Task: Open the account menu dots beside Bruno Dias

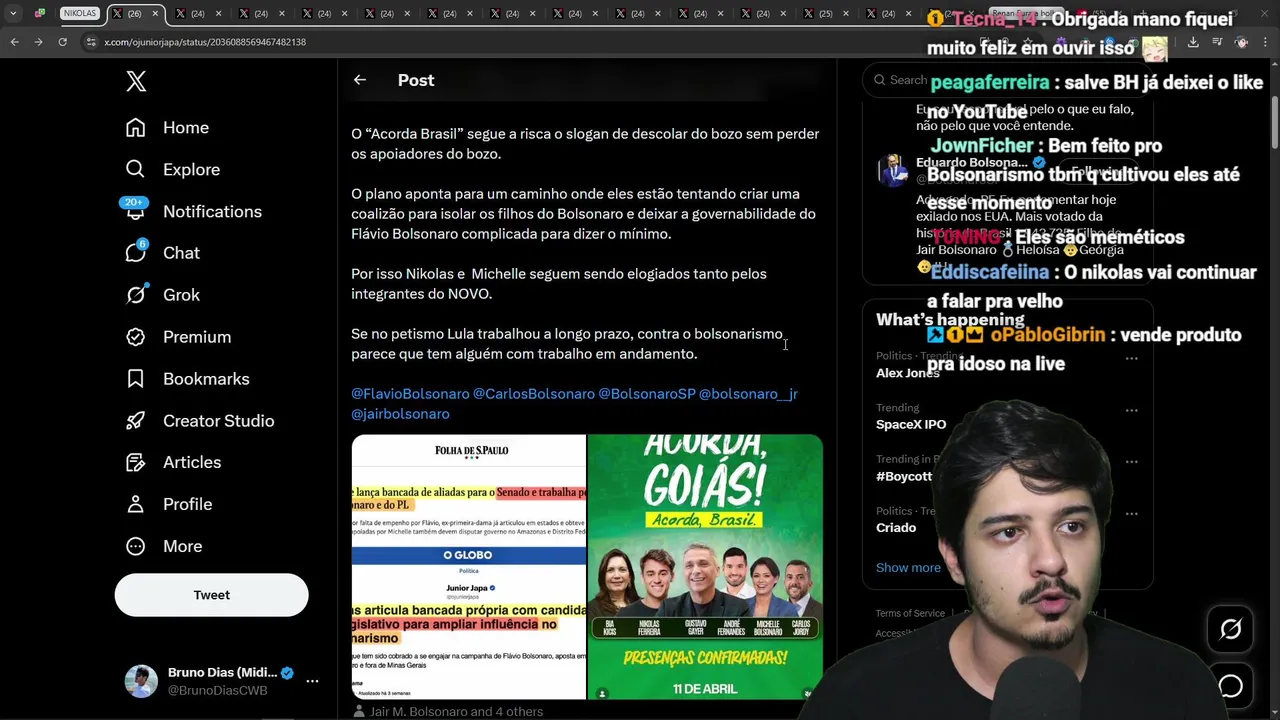Action: (312, 681)
